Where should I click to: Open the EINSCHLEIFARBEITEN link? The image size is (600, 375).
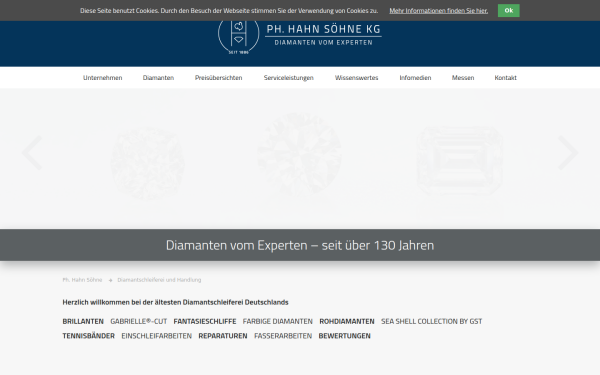click(157, 336)
